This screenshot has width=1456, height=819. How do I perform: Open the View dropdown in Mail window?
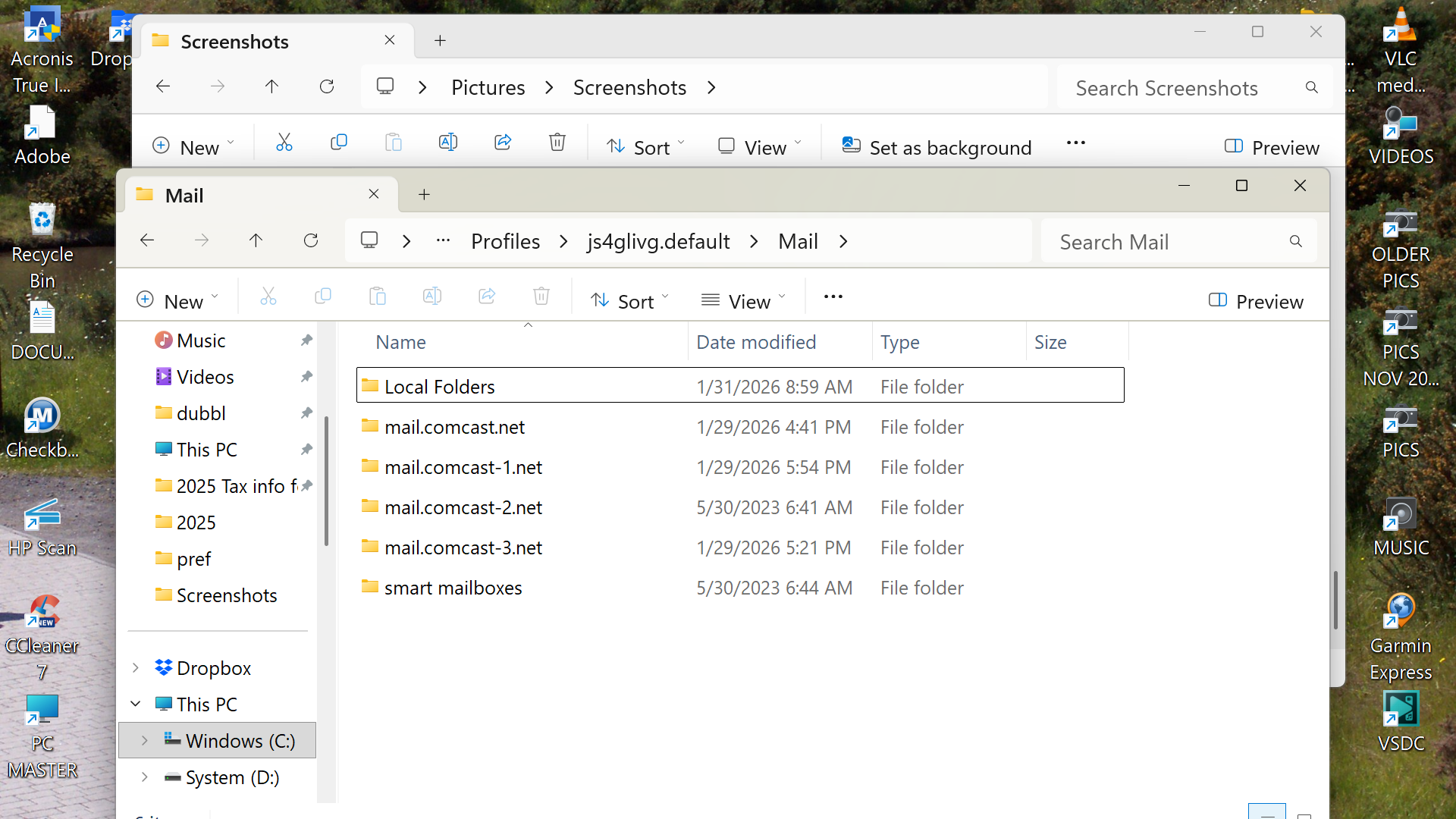pos(743,301)
